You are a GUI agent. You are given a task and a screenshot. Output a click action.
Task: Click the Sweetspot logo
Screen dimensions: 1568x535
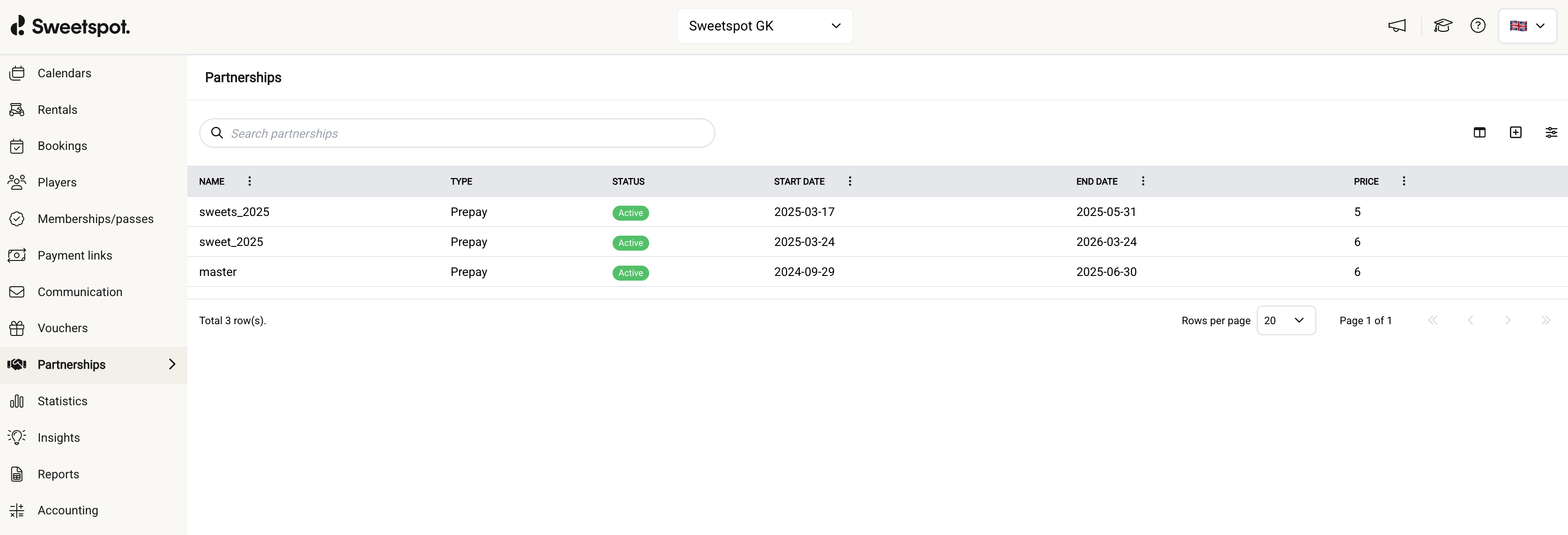coord(70,26)
